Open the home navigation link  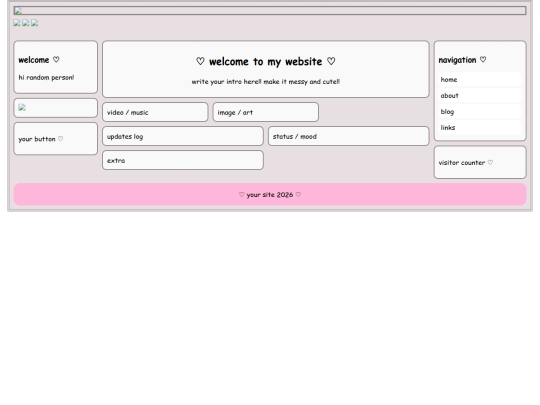(480, 80)
